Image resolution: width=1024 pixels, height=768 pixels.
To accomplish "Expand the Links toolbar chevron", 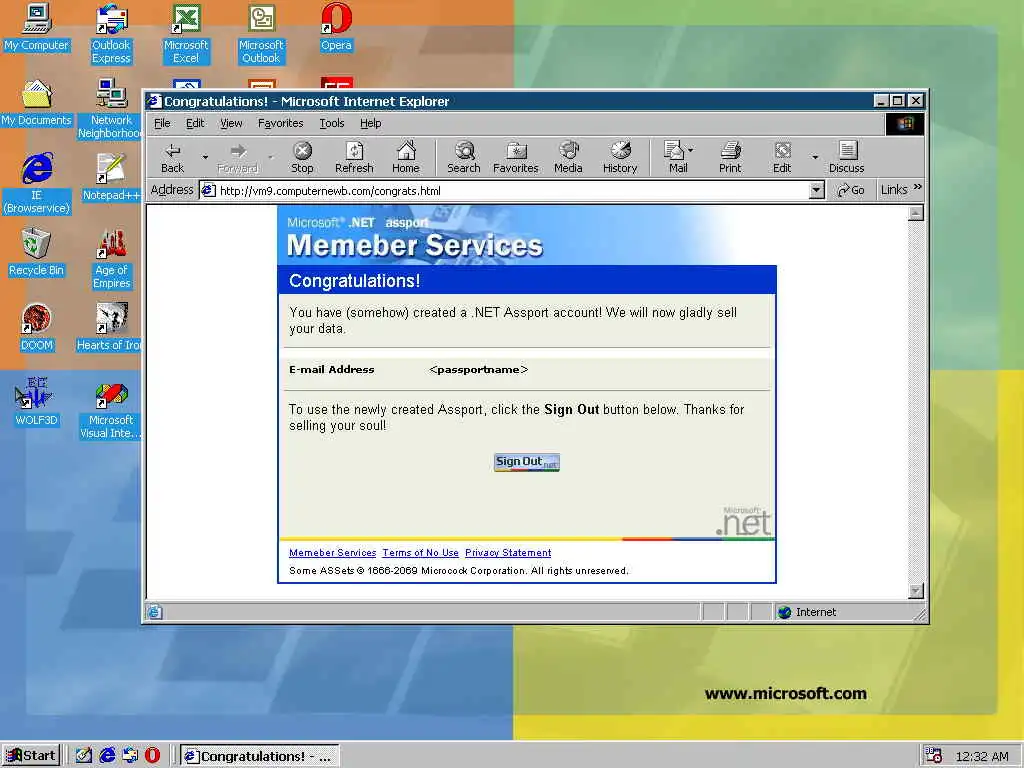I will click(918, 187).
